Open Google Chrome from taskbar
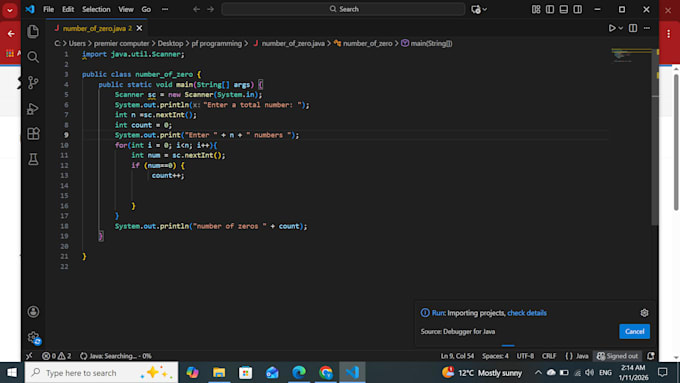 [x=325, y=373]
